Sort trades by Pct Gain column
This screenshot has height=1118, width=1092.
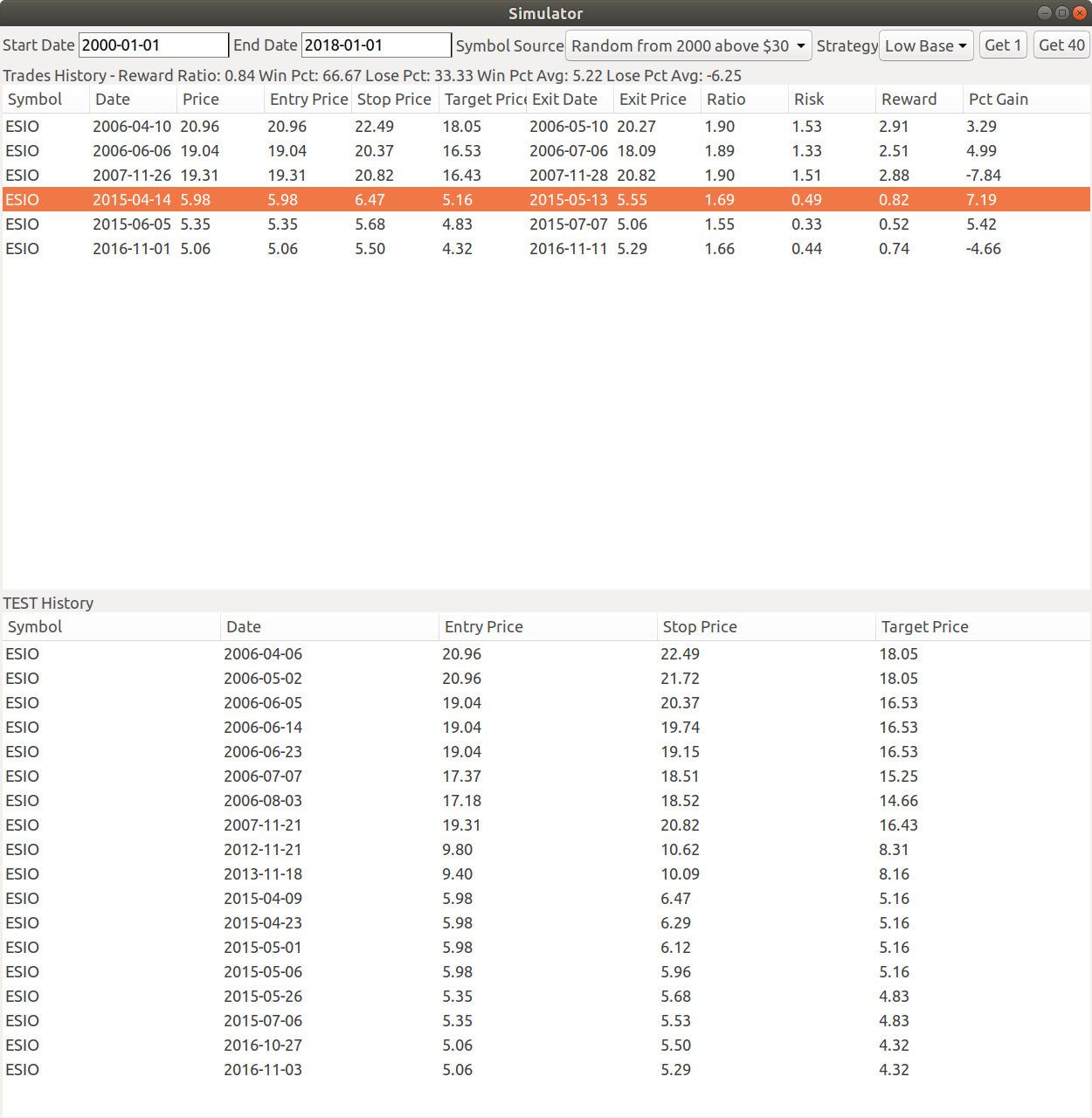click(x=1026, y=100)
